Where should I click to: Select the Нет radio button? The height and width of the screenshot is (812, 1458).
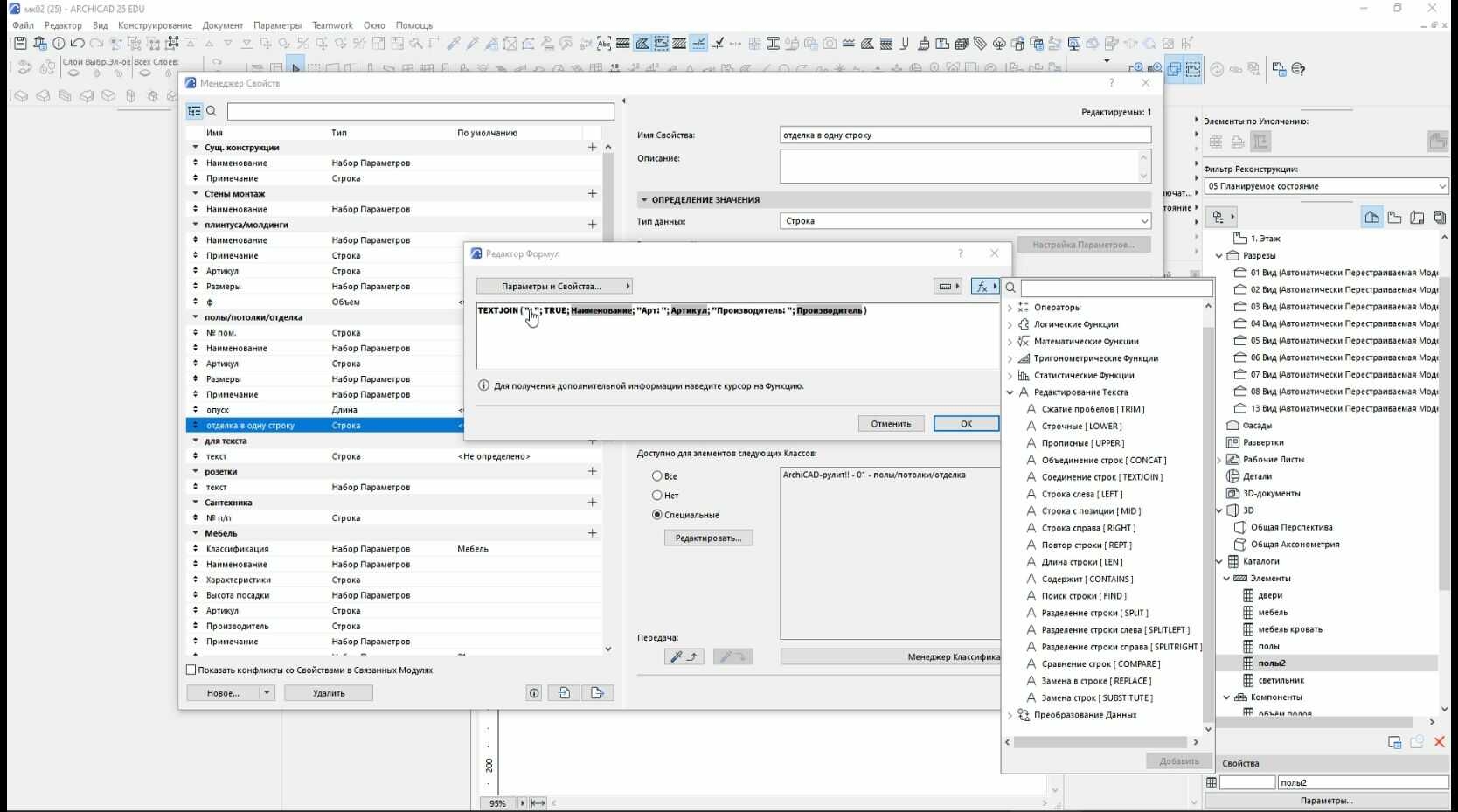[x=656, y=496]
